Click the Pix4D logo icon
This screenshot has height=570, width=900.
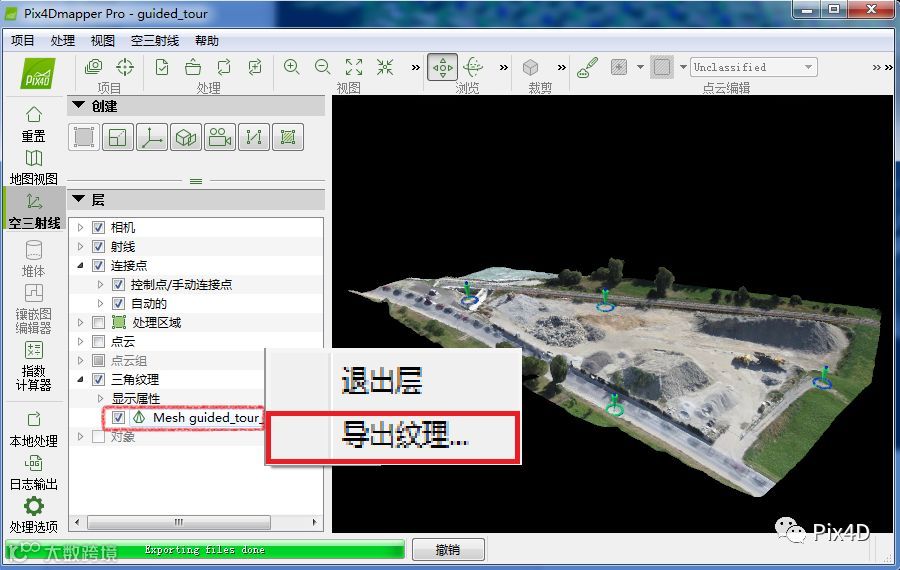38,73
